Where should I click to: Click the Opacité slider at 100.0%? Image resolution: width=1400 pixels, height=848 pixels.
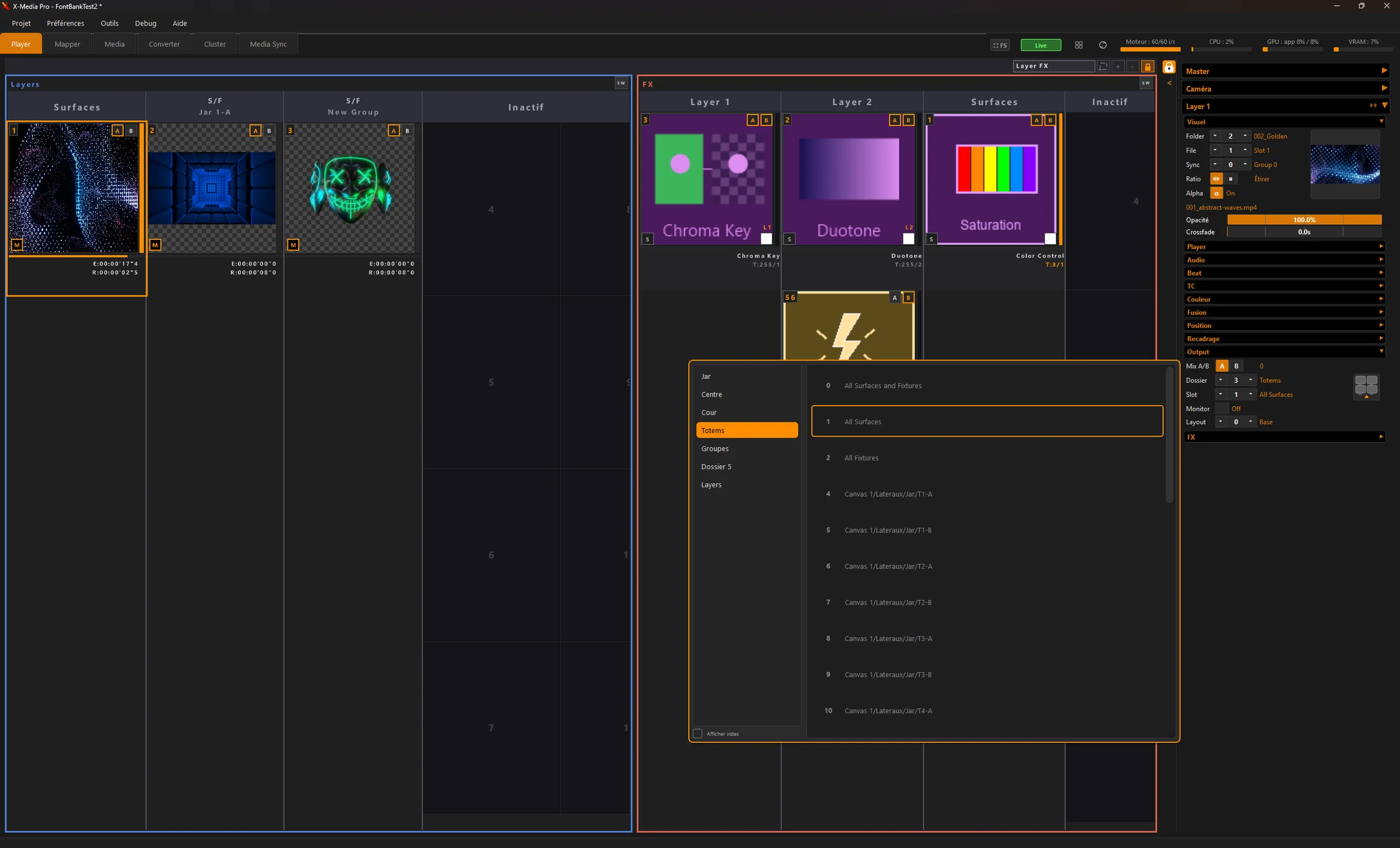(x=1304, y=219)
